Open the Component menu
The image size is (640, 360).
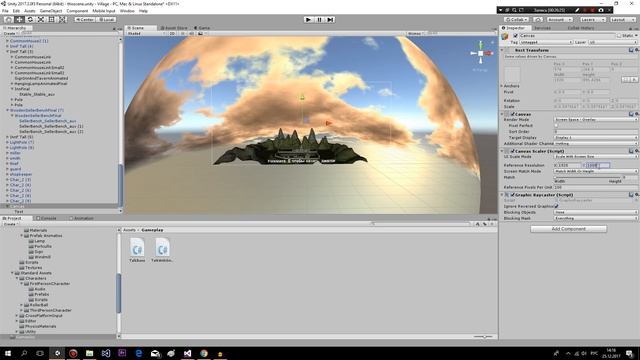[77, 11]
